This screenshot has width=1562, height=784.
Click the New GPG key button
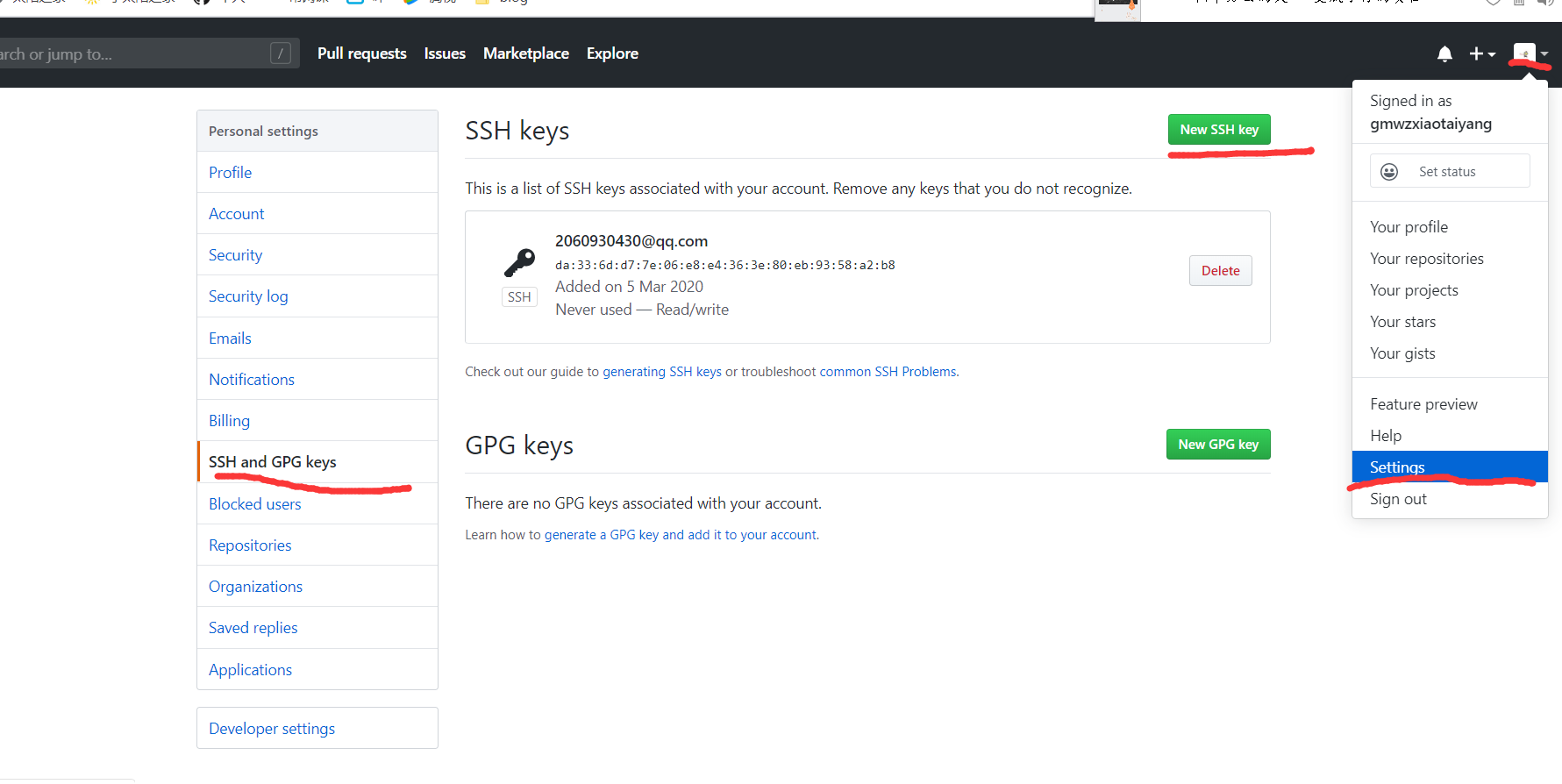(x=1218, y=445)
